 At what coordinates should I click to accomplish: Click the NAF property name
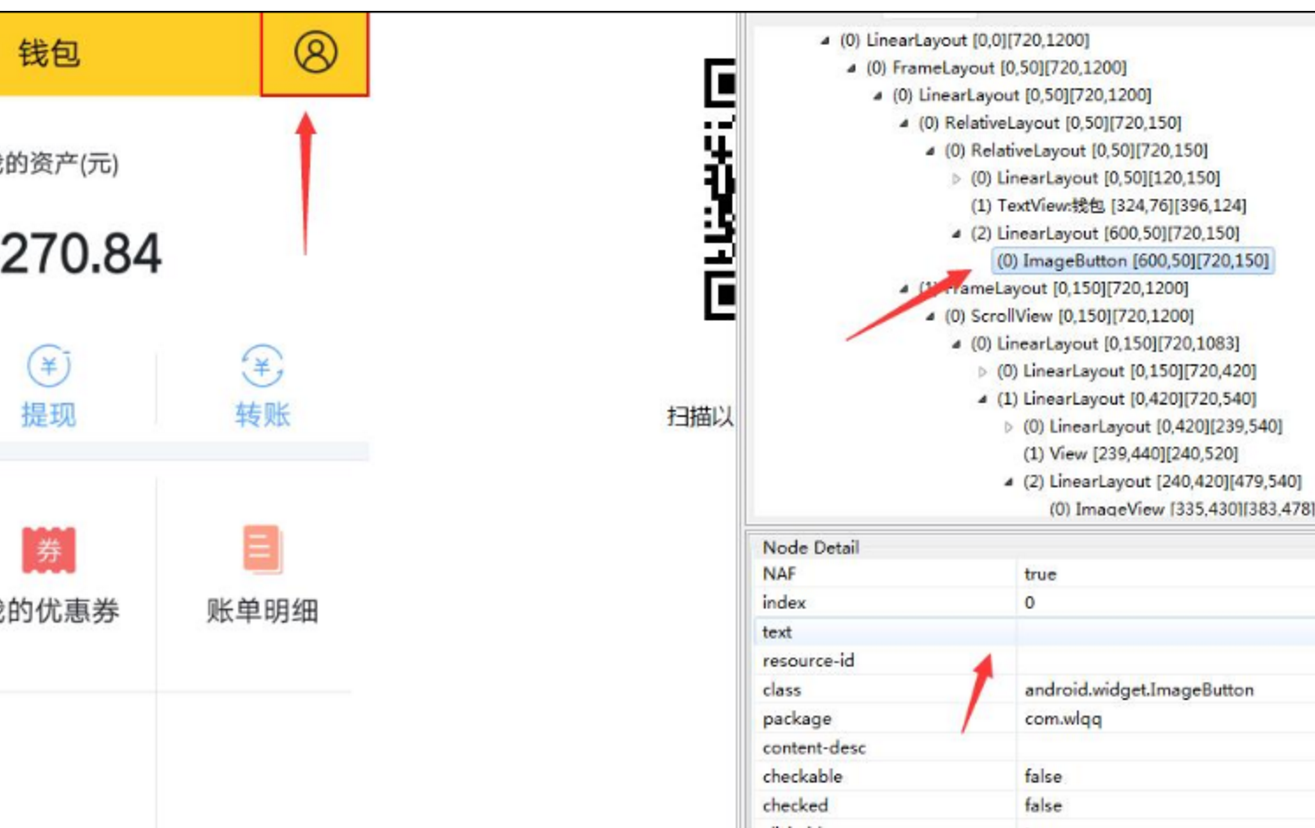[779, 574]
